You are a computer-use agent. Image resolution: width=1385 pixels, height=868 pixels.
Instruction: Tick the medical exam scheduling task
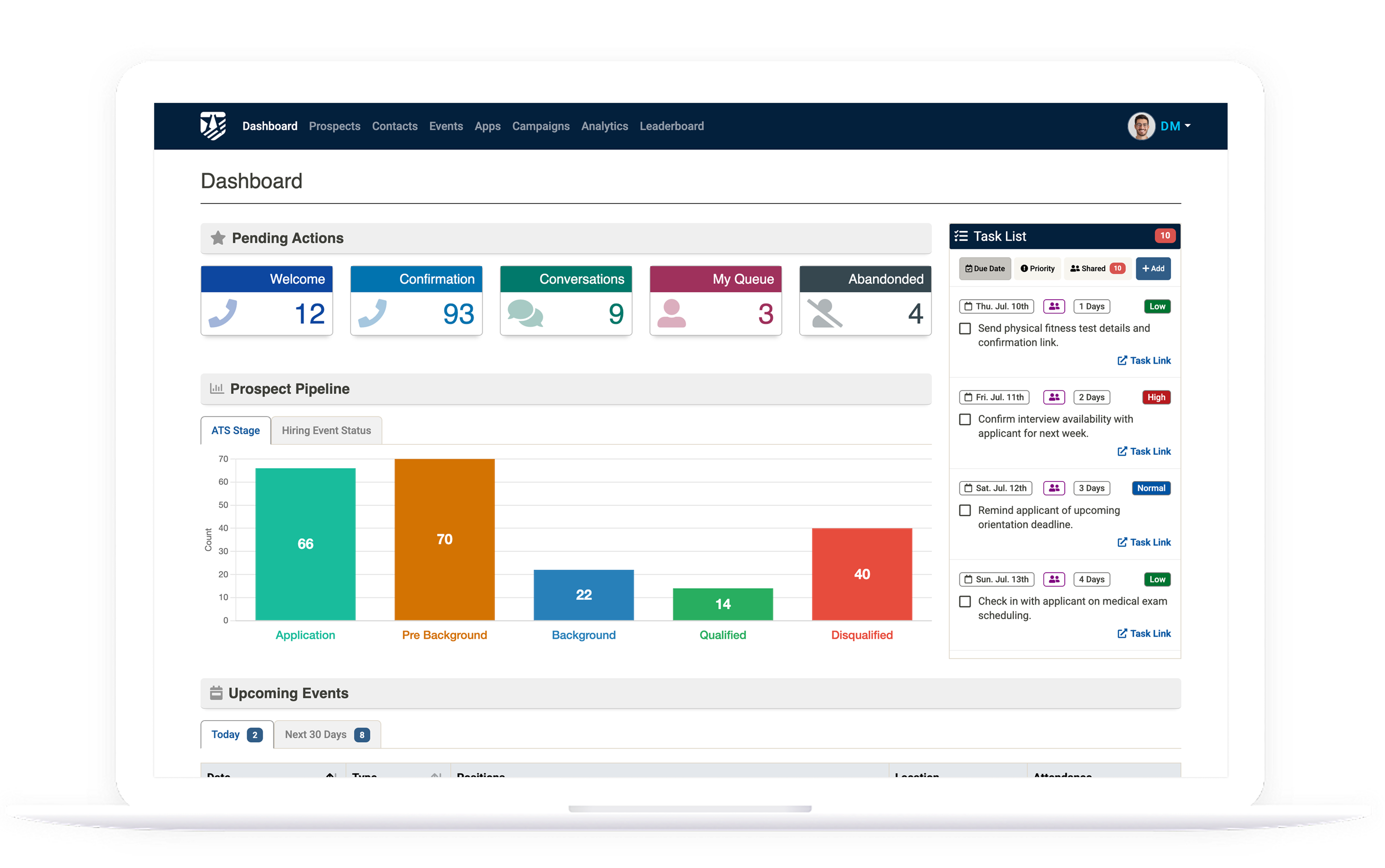[965, 602]
